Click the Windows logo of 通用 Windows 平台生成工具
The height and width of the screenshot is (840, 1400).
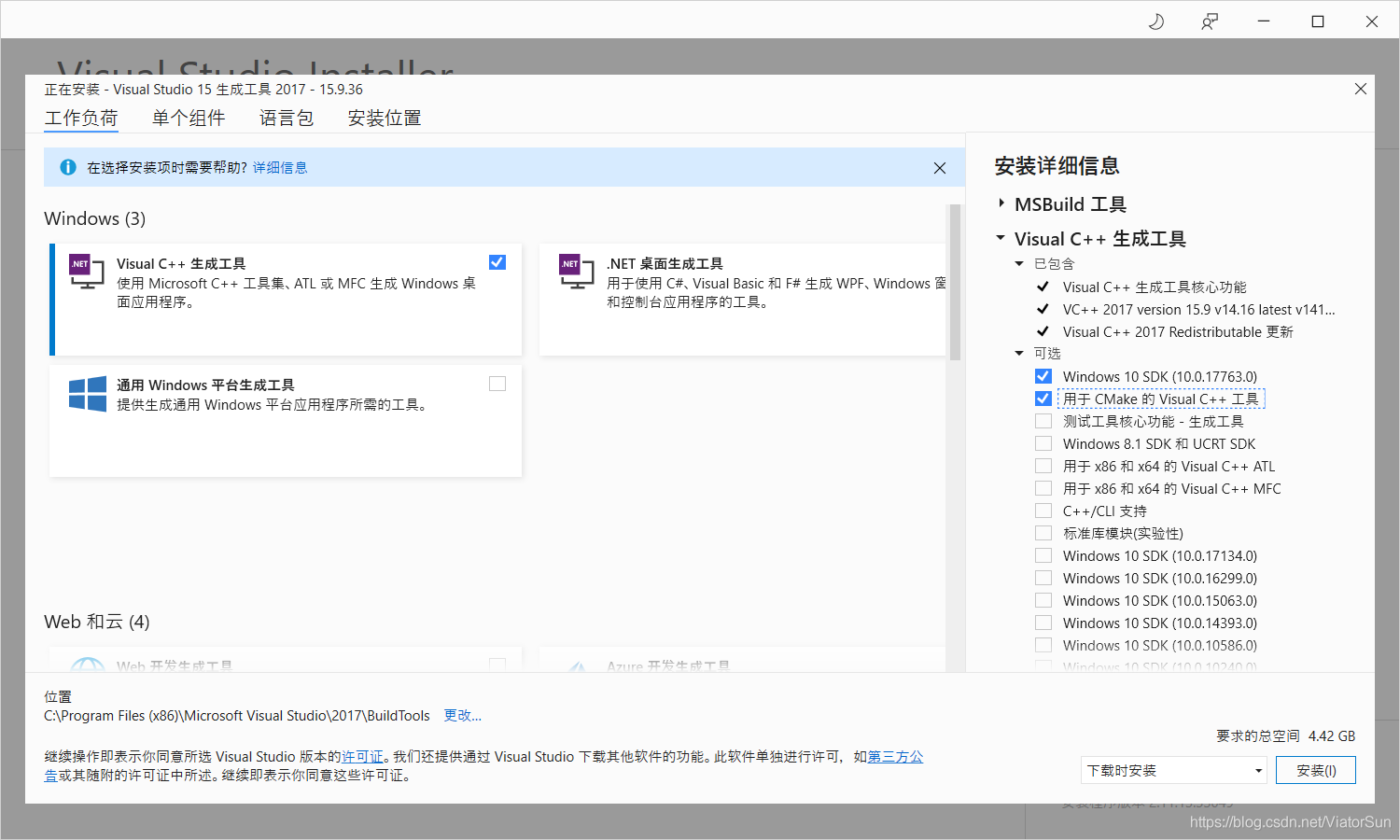tap(88, 394)
